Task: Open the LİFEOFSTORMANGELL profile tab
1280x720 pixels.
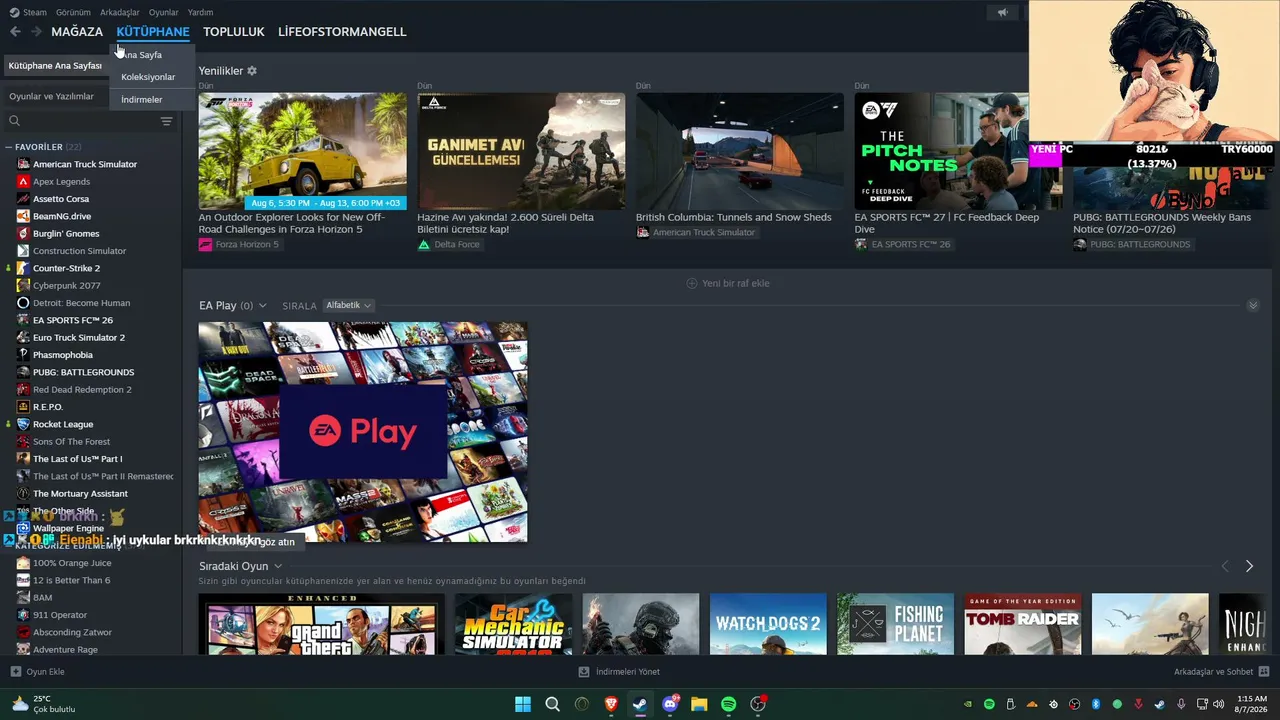Action: tap(342, 32)
